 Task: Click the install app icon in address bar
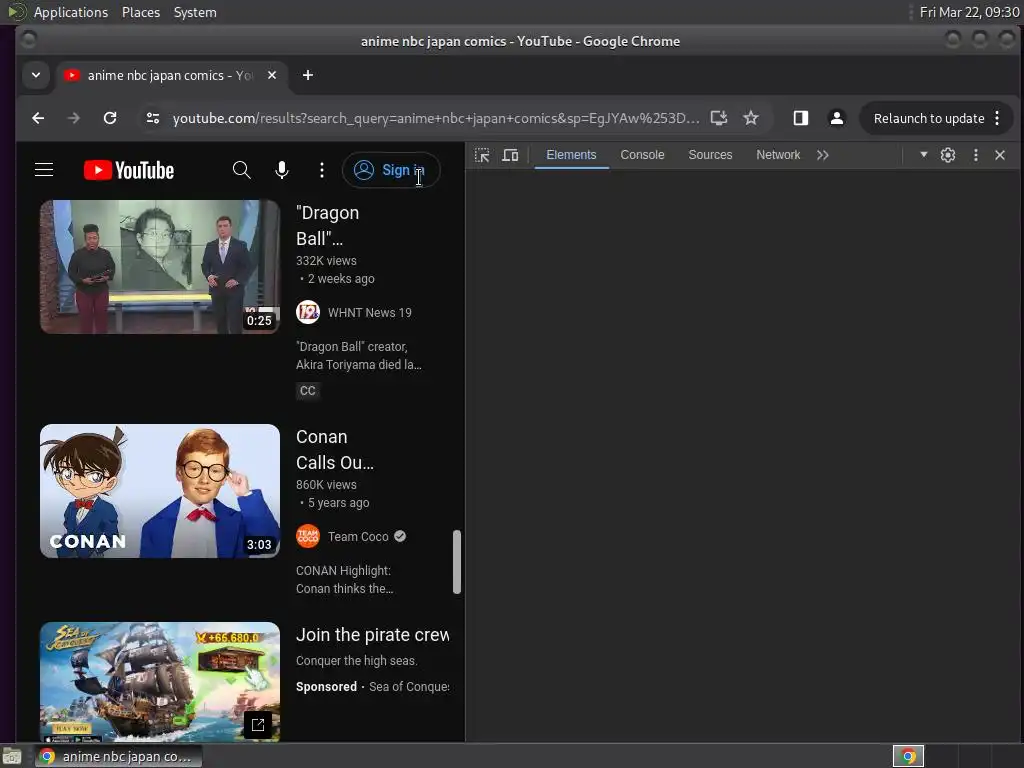click(718, 118)
